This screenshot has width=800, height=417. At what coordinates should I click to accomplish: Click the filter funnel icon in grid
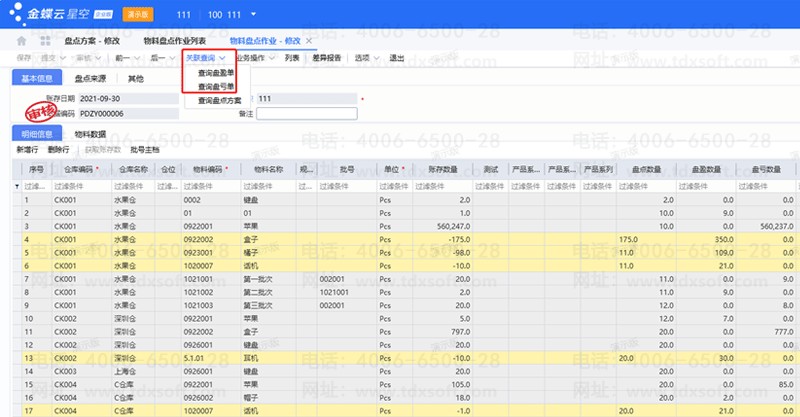(16, 186)
